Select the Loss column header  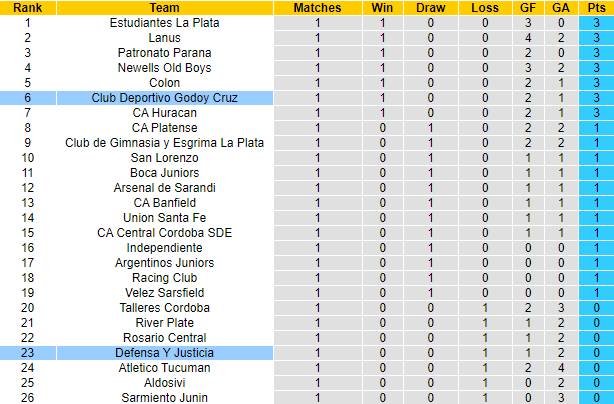click(x=485, y=8)
